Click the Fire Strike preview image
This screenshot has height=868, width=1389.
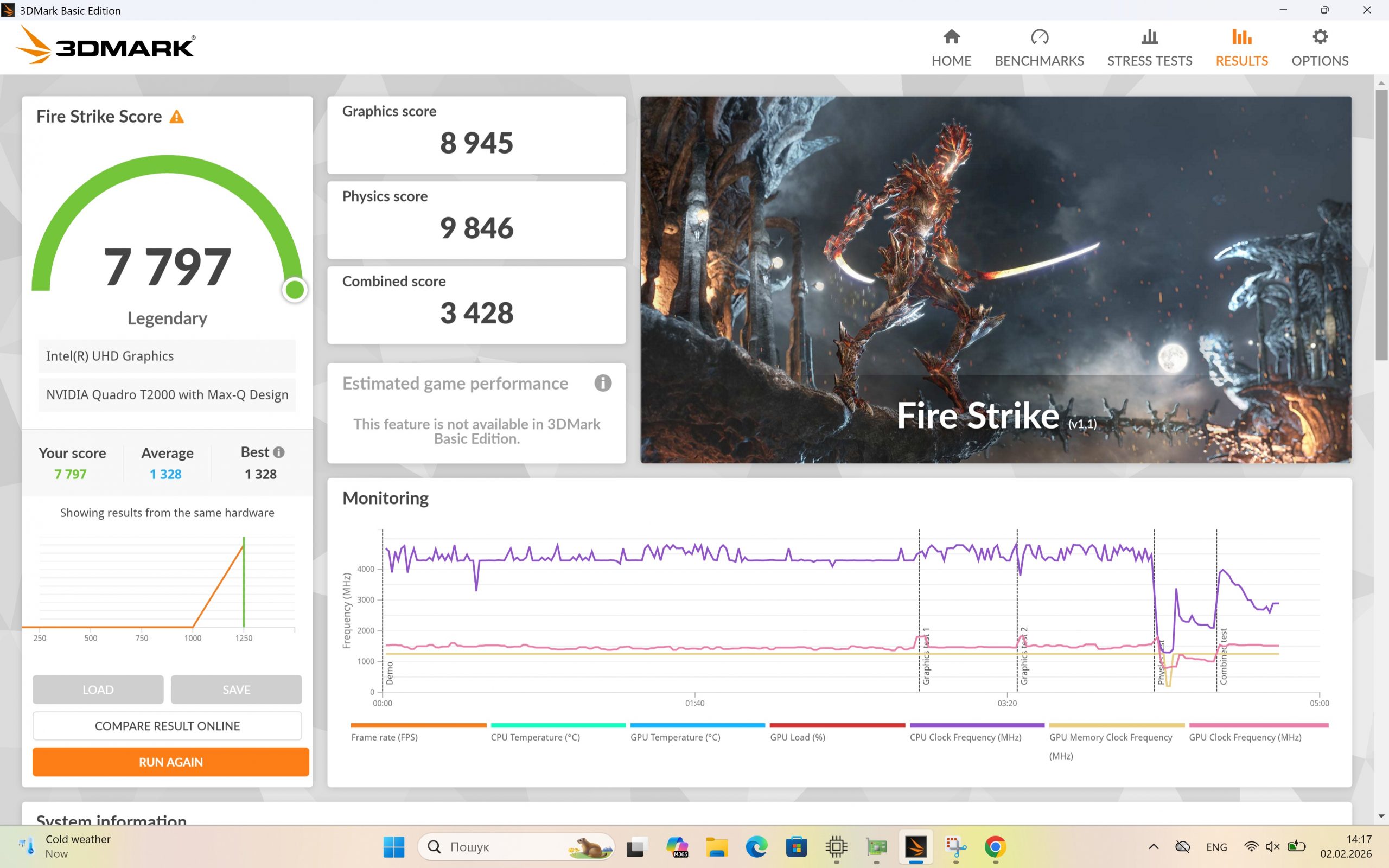[x=996, y=279]
